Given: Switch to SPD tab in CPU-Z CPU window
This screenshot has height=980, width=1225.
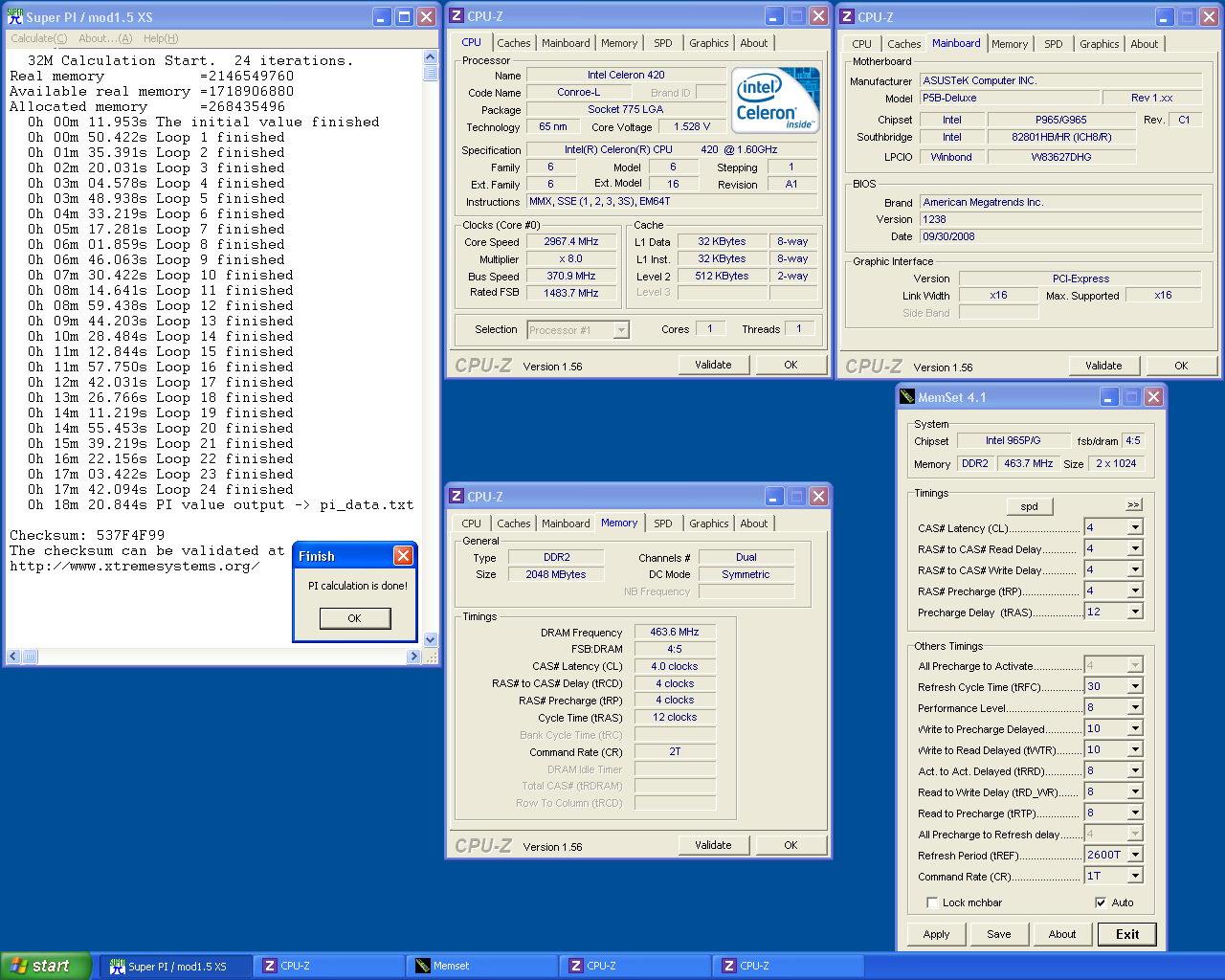Looking at the screenshot, I should [663, 43].
